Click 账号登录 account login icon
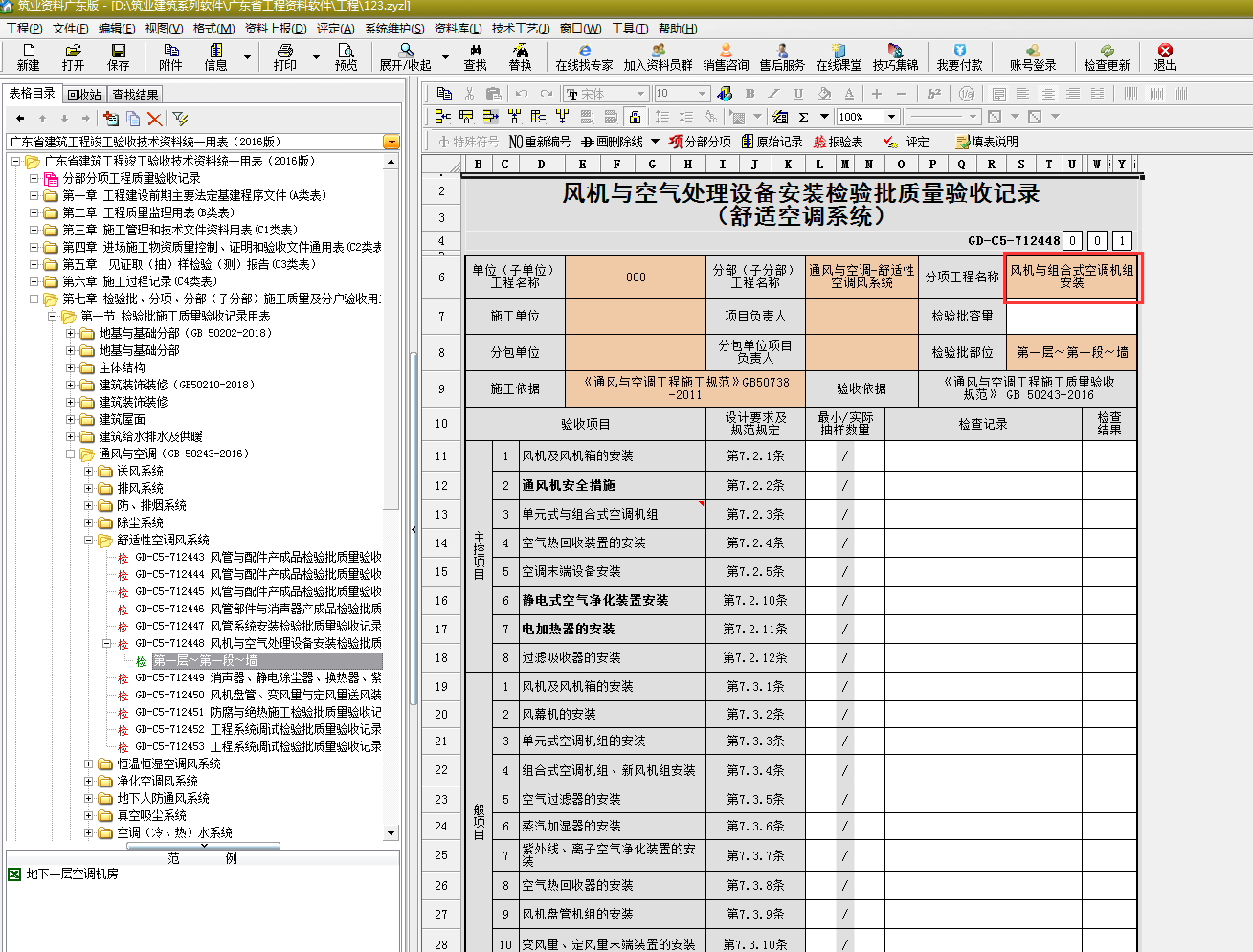Image resolution: width=1253 pixels, height=952 pixels. pyautogui.click(x=1033, y=57)
